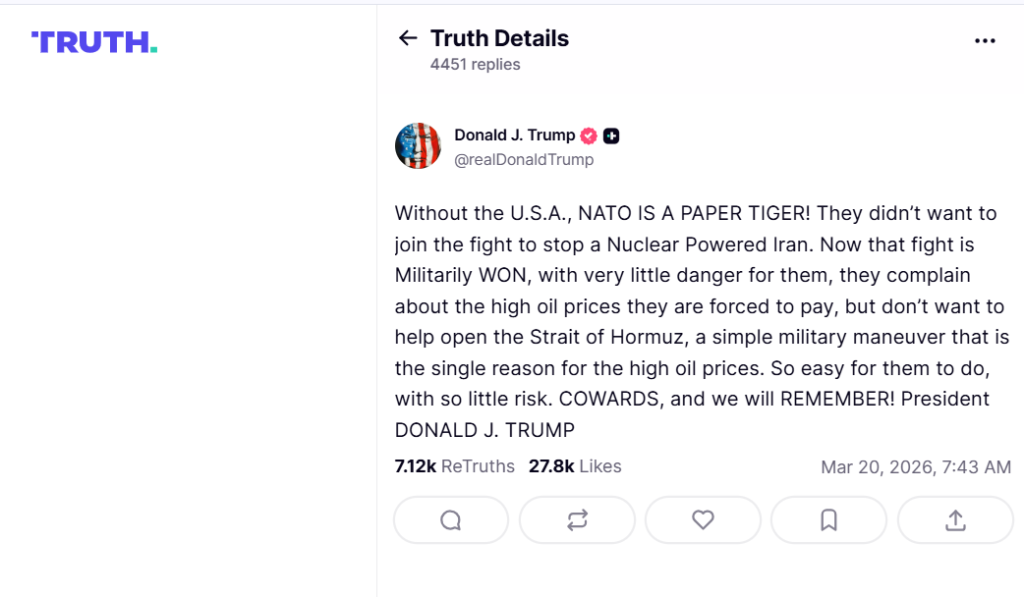
Task: Click the 4451 replies count
Action: [475, 64]
